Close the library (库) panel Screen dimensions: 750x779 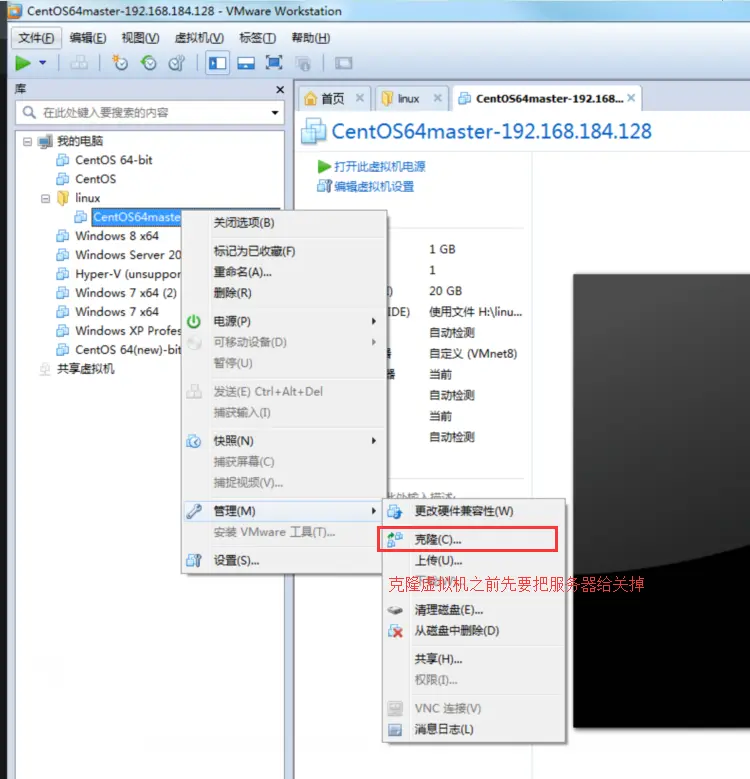coord(280,89)
